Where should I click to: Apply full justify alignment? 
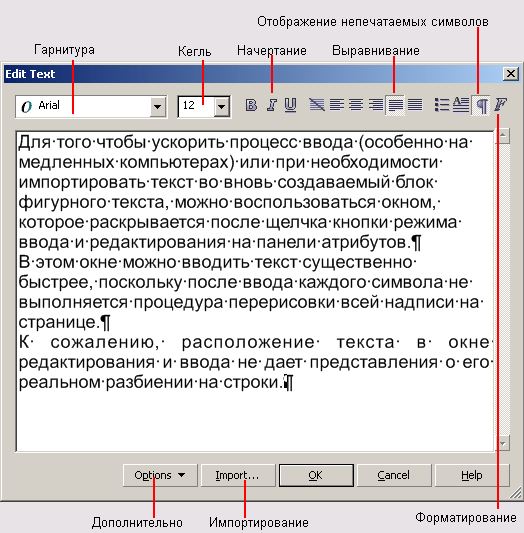tap(395, 105)
